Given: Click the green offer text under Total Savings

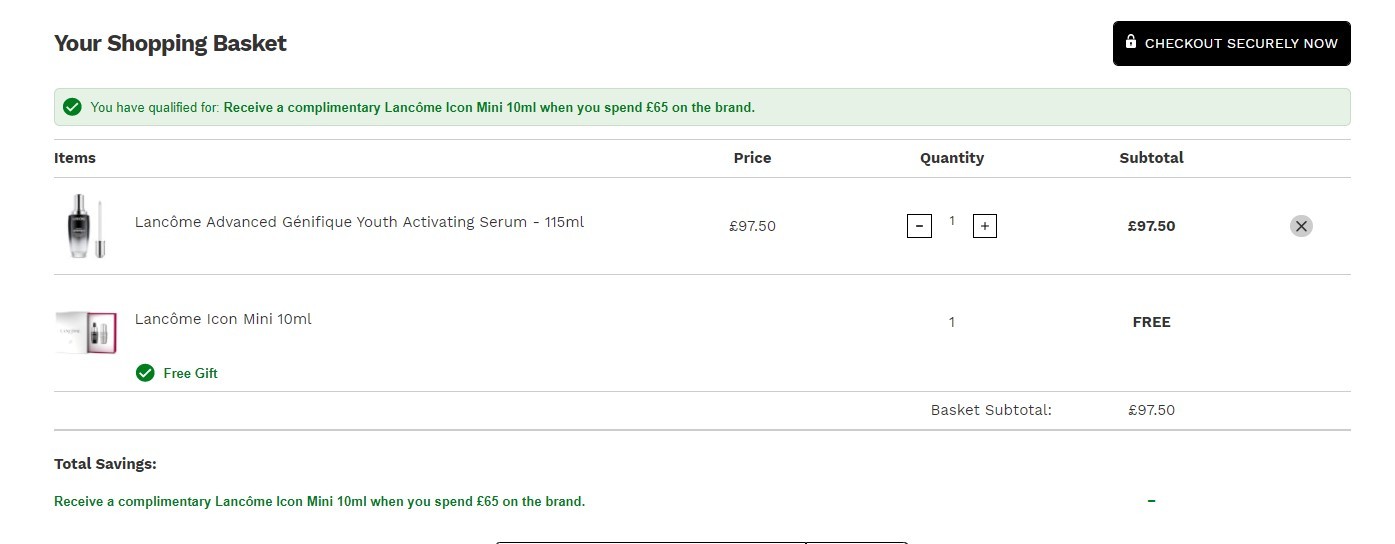Looking at the screenshot, I should 320,501.
